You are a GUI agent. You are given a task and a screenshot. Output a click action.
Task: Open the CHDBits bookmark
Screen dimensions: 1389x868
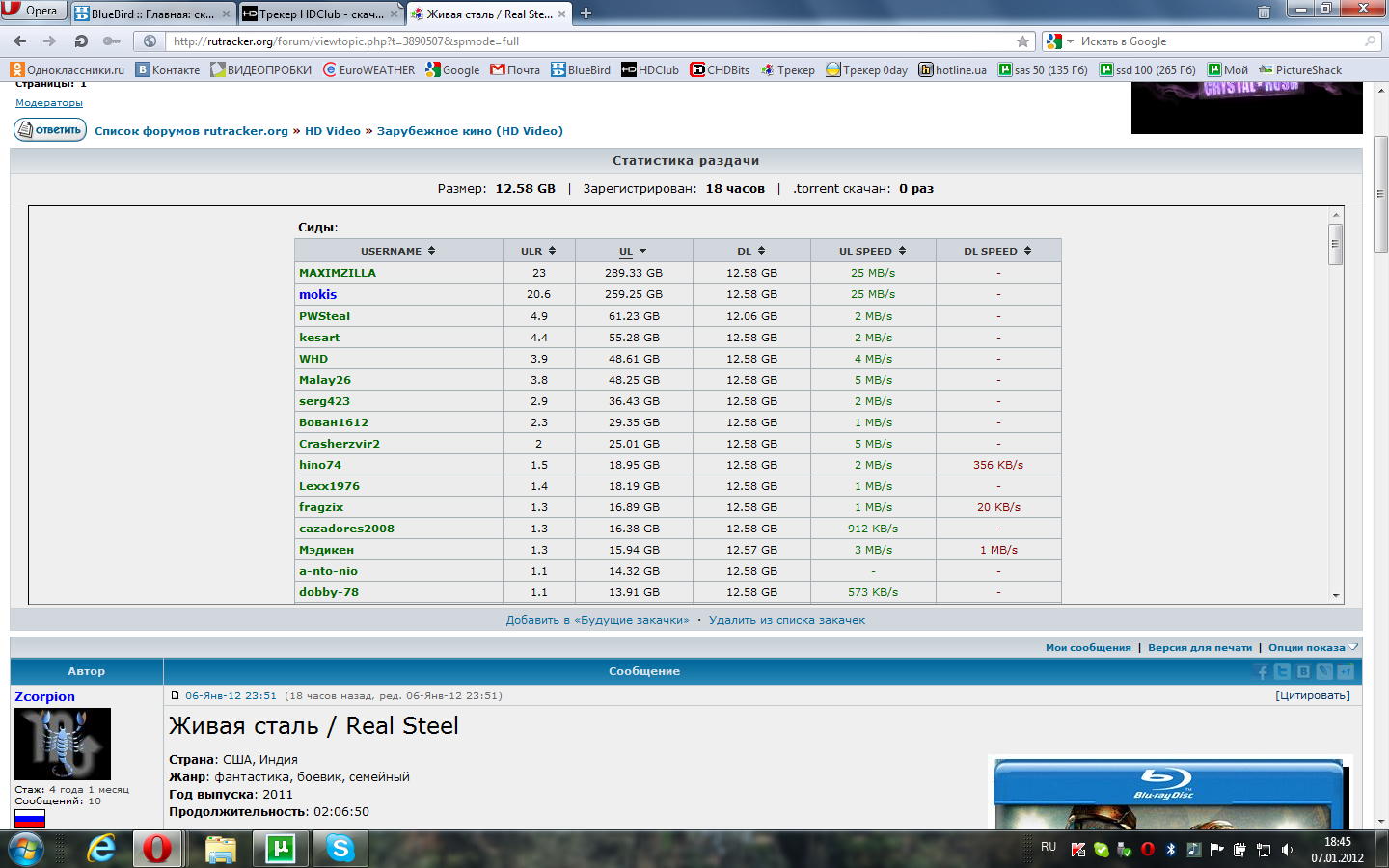pyautogui.click(x=720, y=69)
